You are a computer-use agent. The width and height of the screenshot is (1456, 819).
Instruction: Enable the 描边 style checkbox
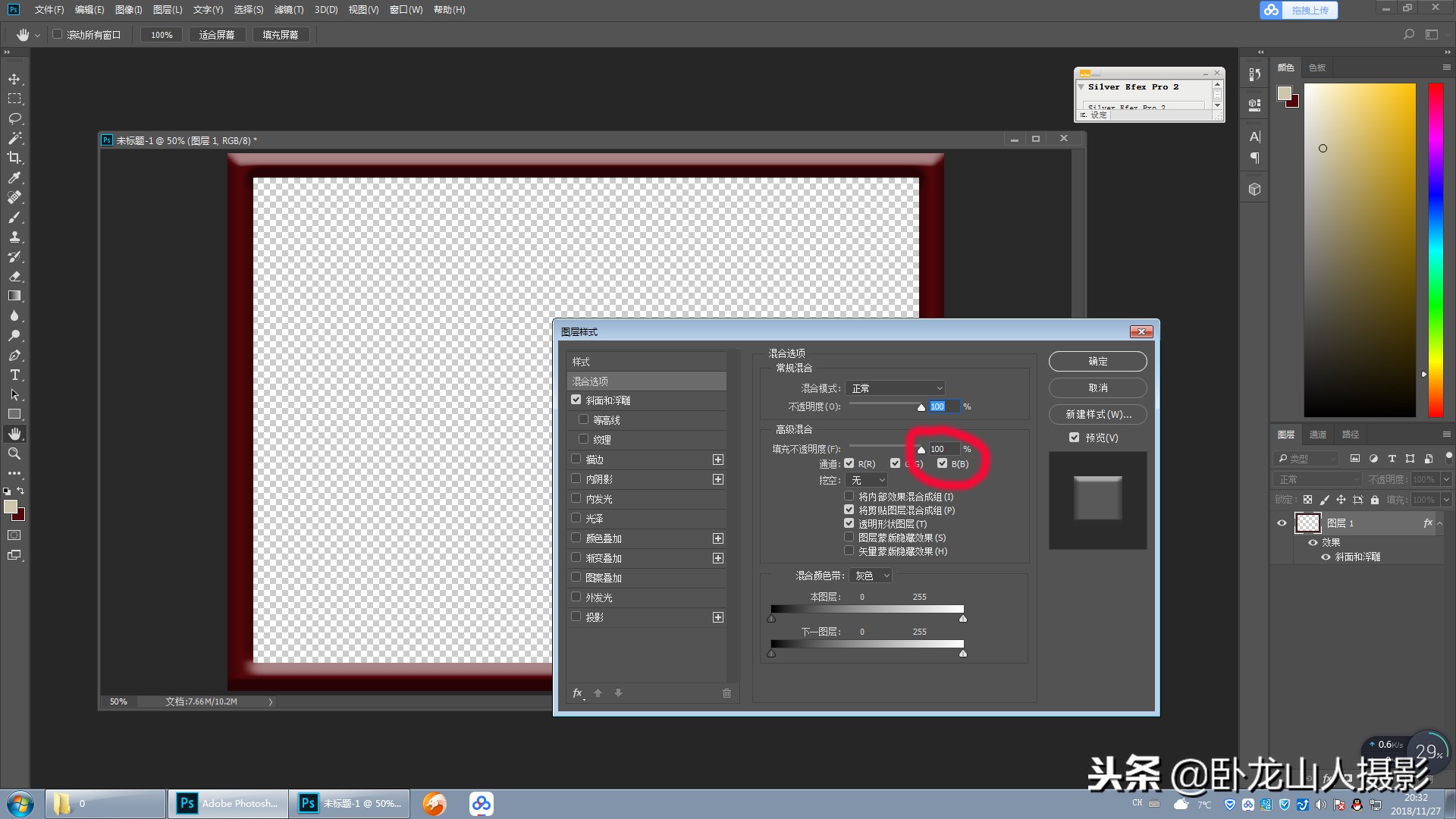[x=576, y=459]
